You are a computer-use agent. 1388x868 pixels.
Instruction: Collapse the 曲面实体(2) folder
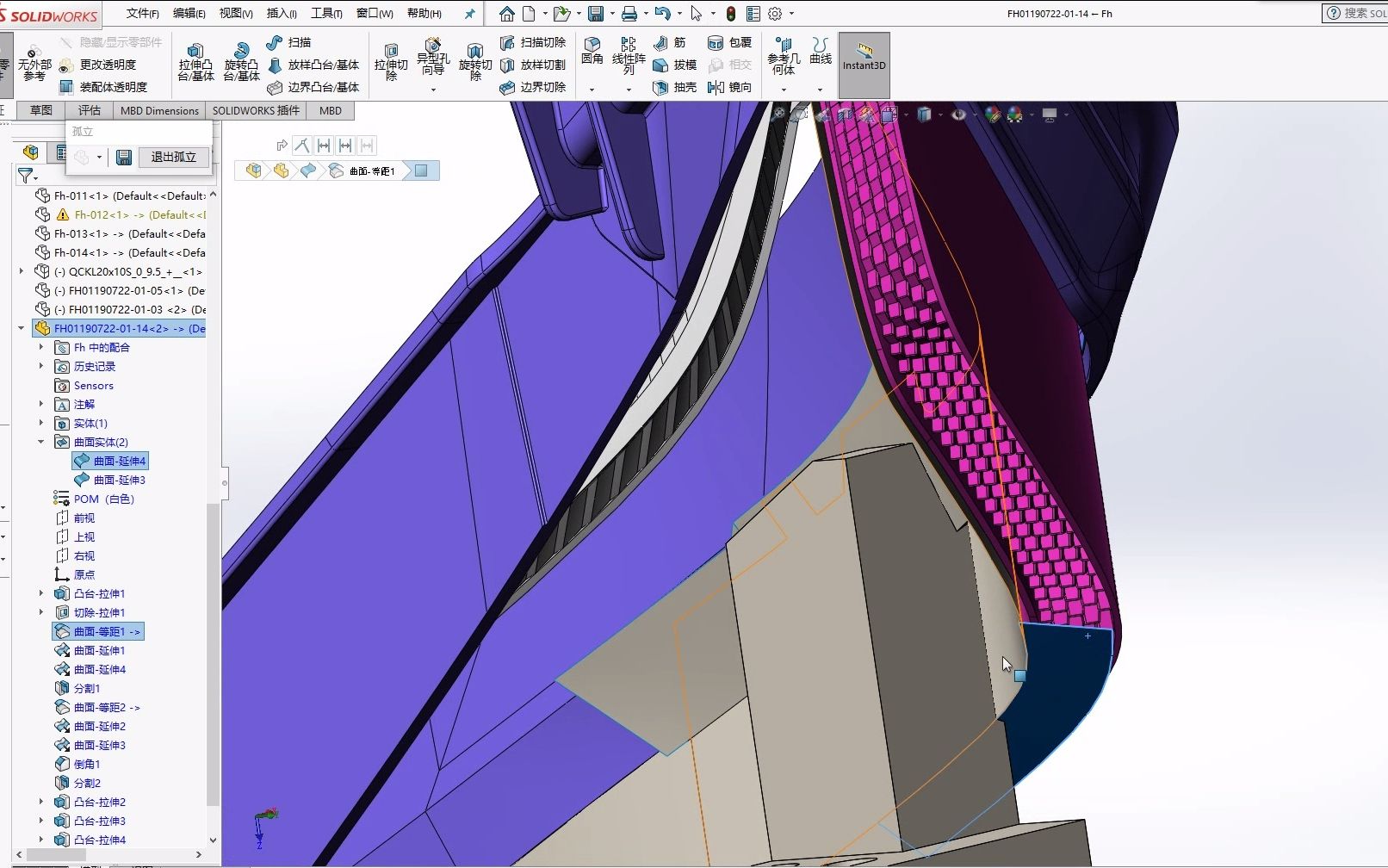point(41,442)
